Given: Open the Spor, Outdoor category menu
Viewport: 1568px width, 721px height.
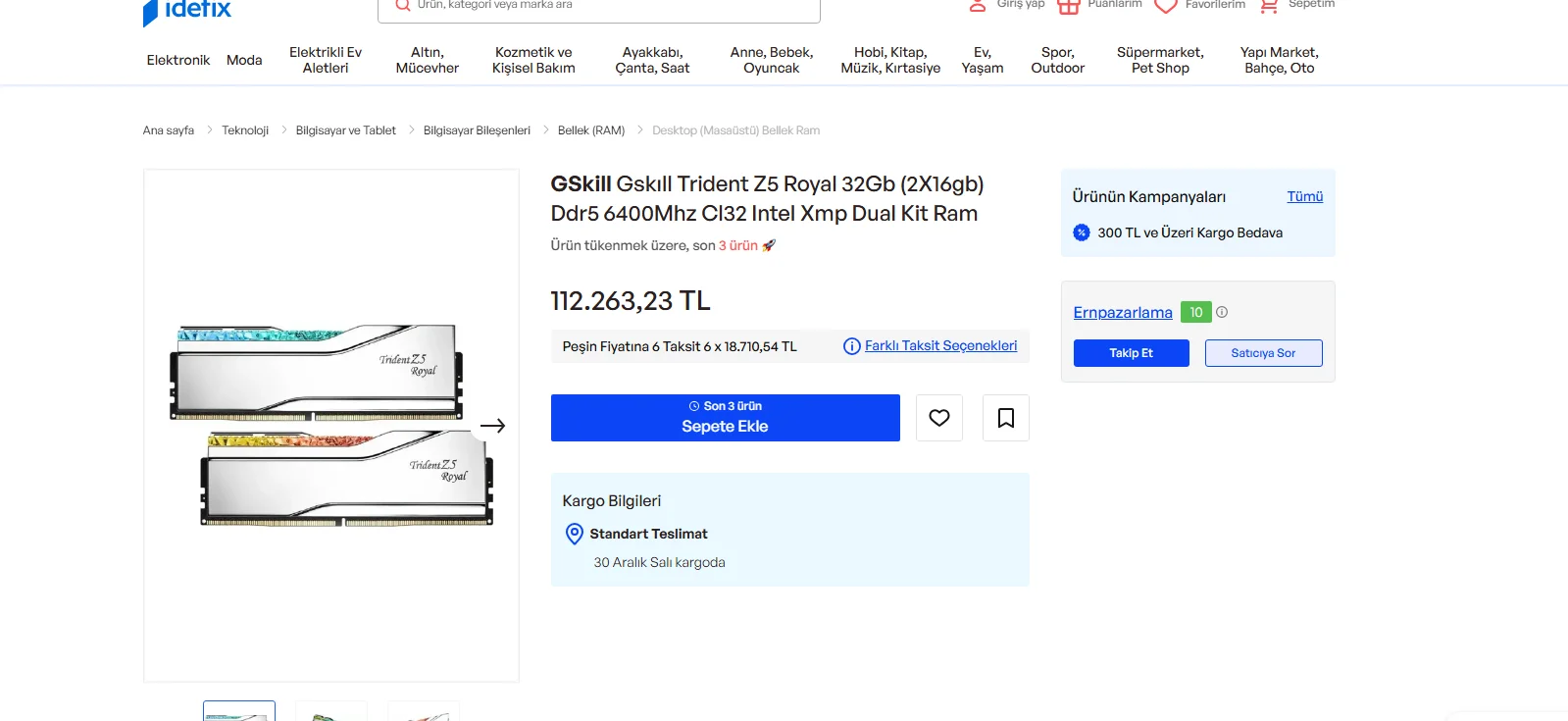Looking at the screenshot, I should [x=1057, y=60].
